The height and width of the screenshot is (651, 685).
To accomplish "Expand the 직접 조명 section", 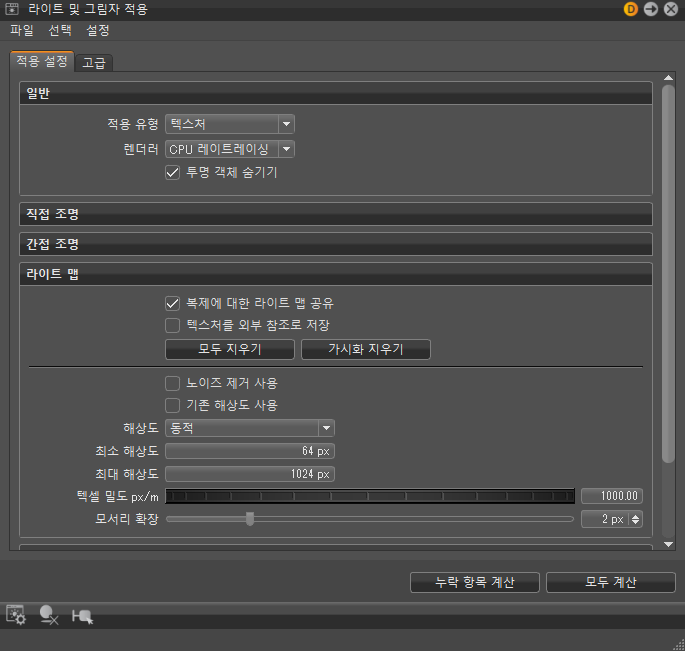I will (x=336, y=214).
